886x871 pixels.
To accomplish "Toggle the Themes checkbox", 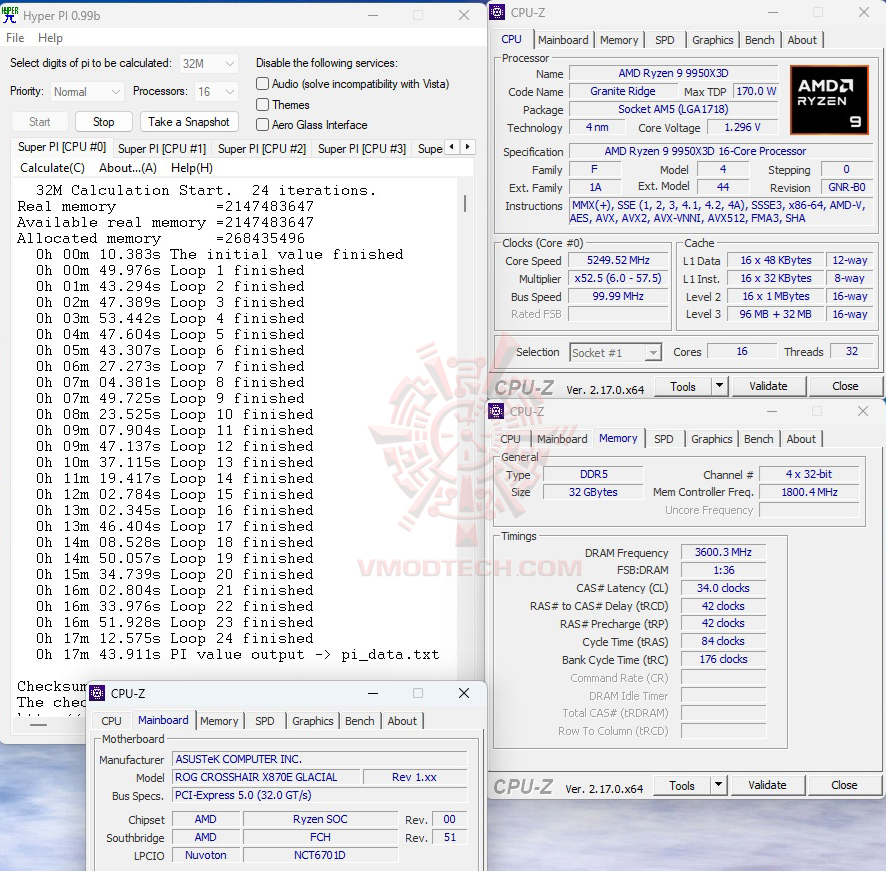I will click(262, 105).
